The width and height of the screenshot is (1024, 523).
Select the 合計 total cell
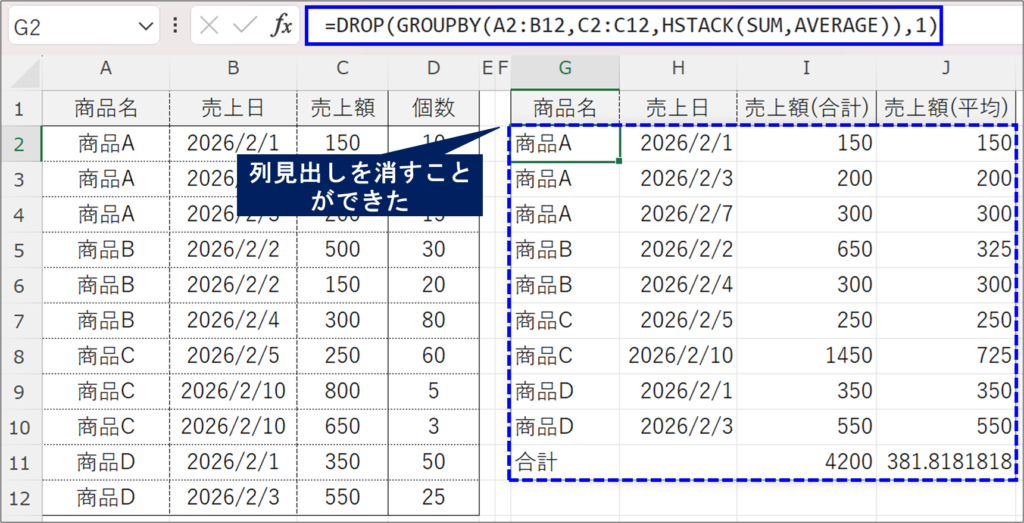pyautogui.click(x=565, y=461)
